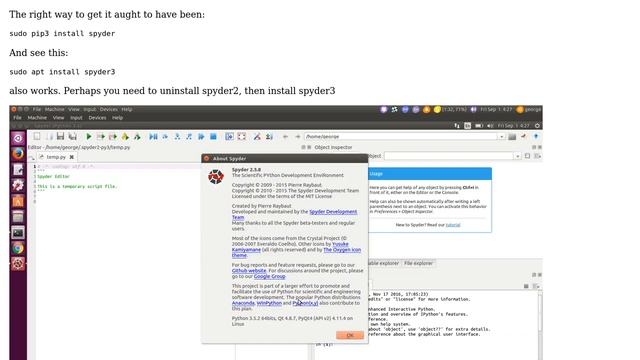Close the temp.py tab with its X
The image size is (640, 360).
coord(72,157)
